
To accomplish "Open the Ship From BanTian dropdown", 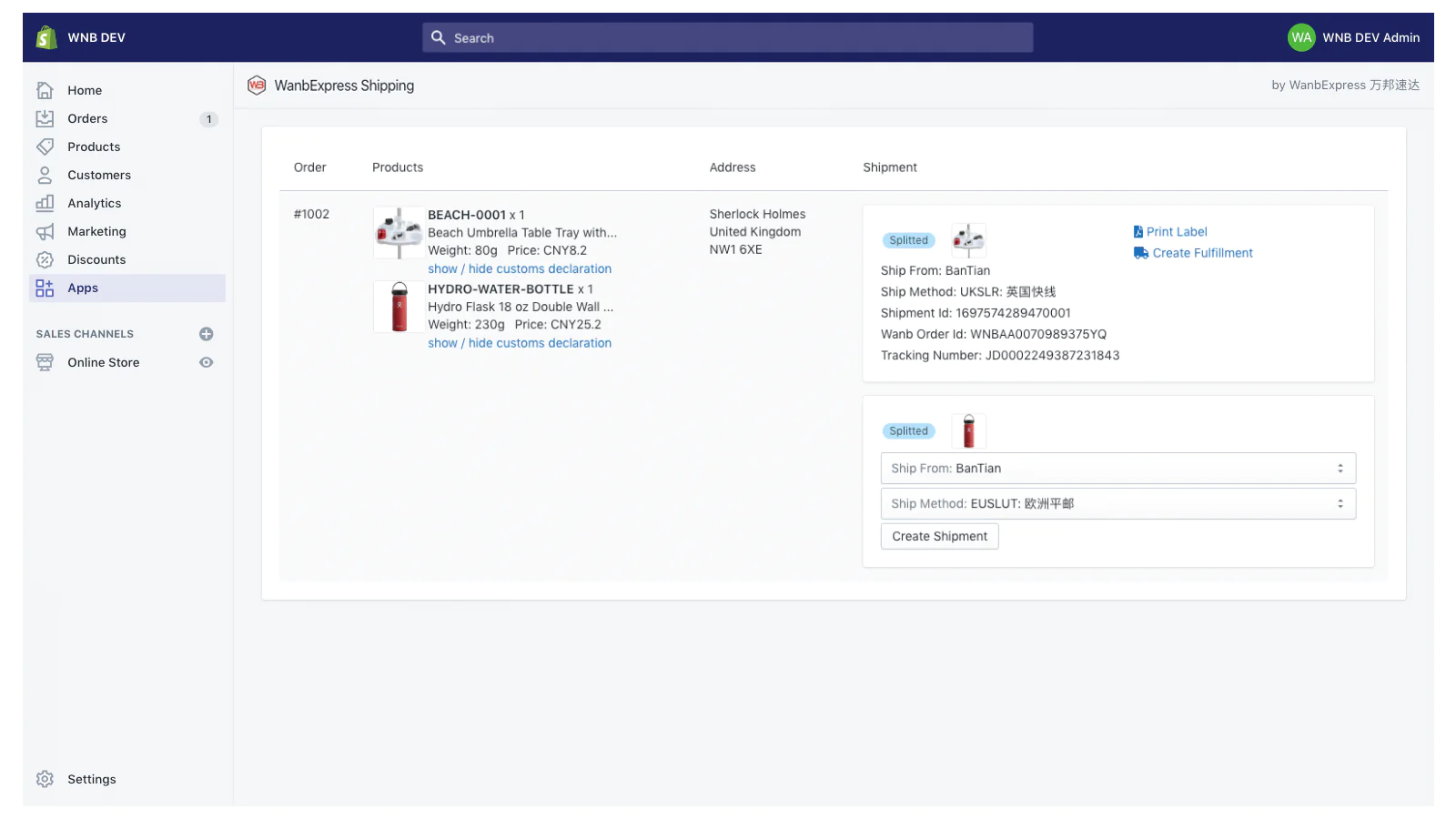I will click(x=1117, y=468).
